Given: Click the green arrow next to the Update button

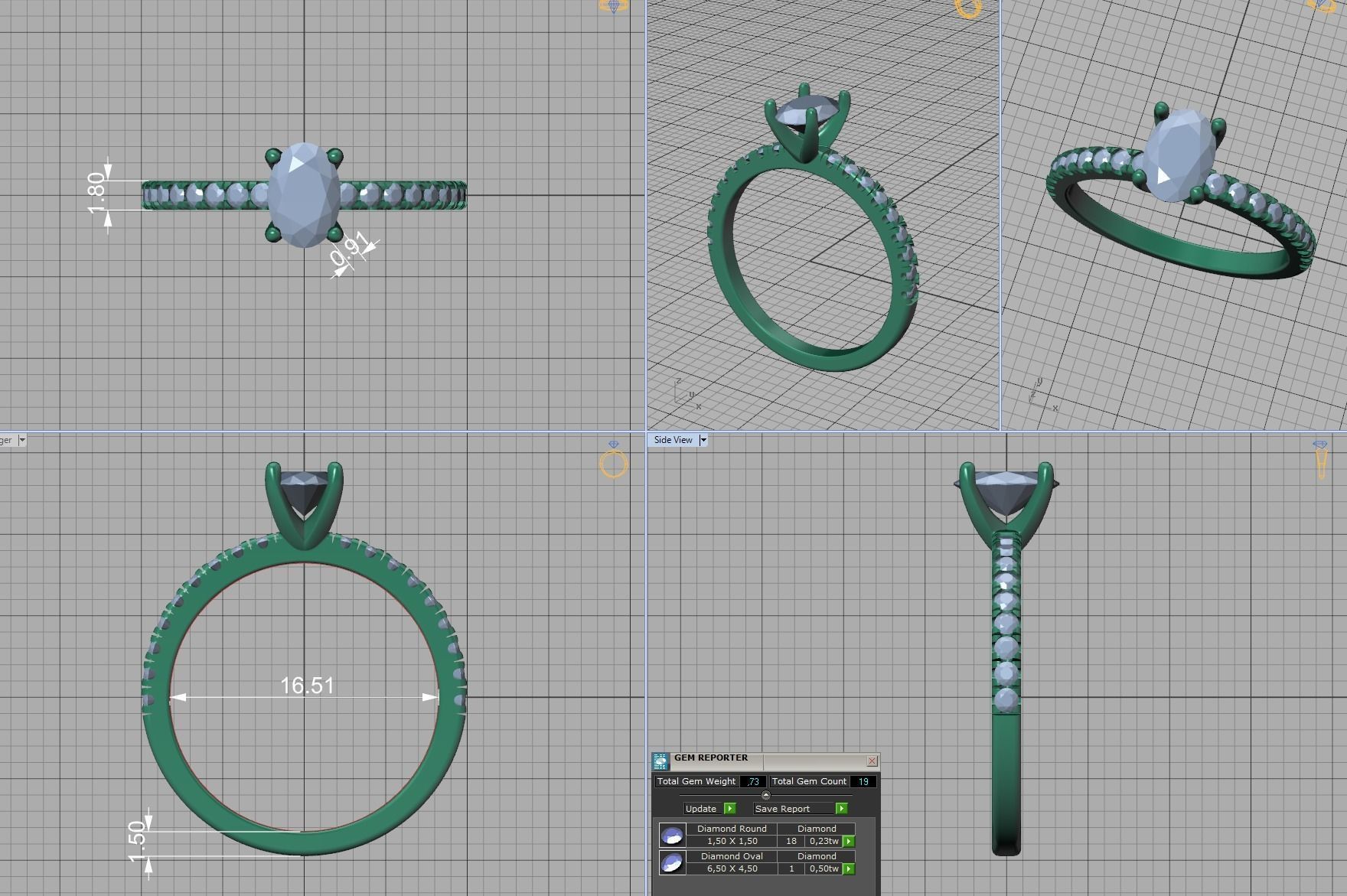Looking at the screenshot, I should click(x=729, y=809).
